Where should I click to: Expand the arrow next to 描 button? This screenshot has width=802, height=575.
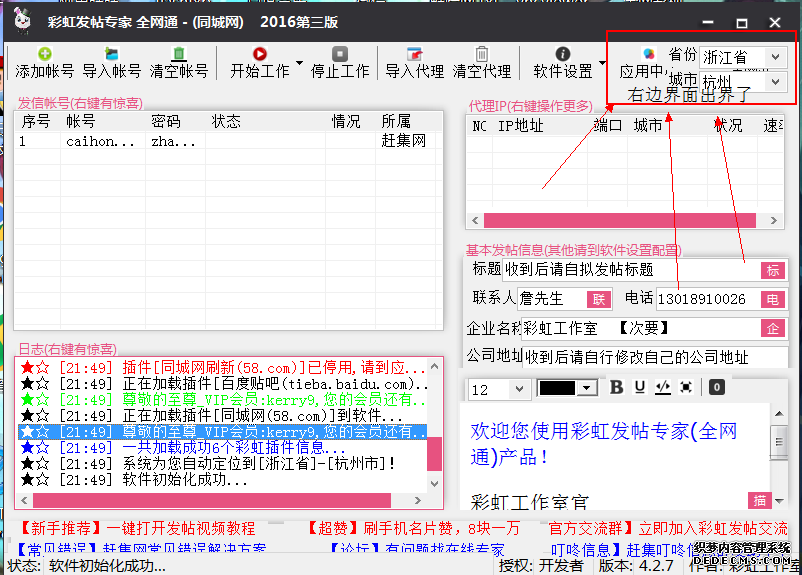[779, 501]
